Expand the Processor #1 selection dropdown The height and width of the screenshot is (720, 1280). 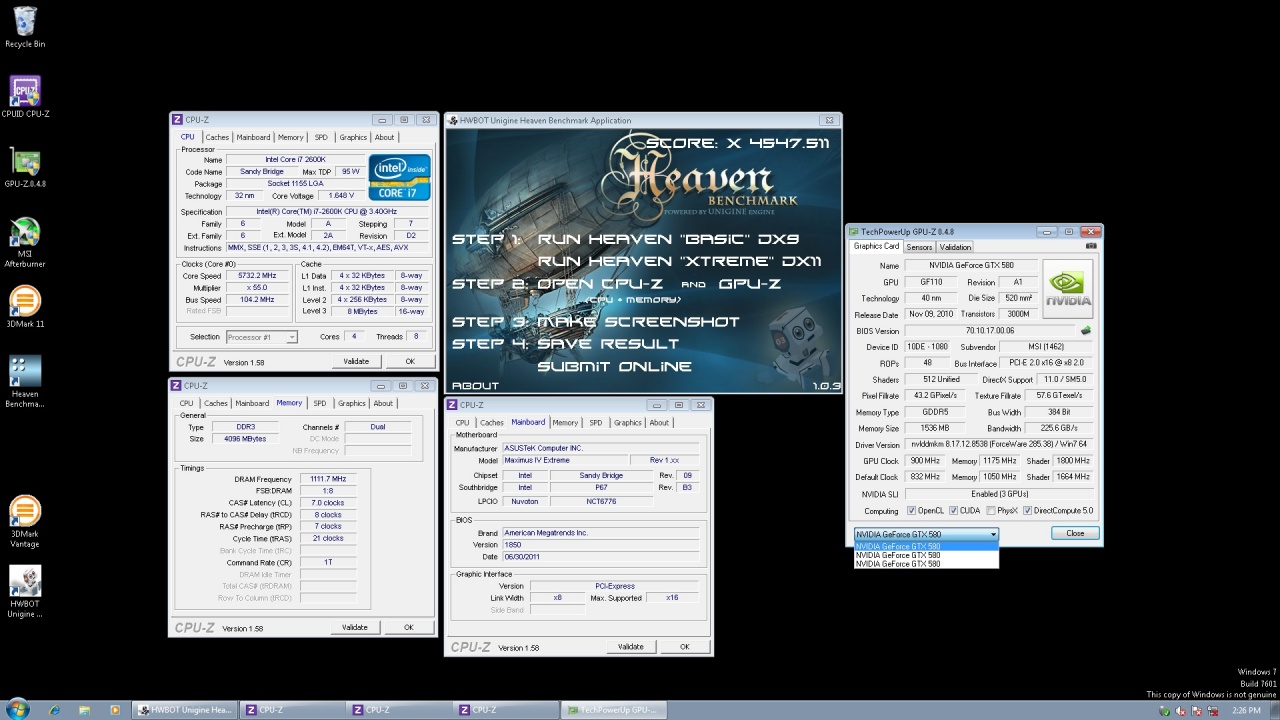pos(291,337)
